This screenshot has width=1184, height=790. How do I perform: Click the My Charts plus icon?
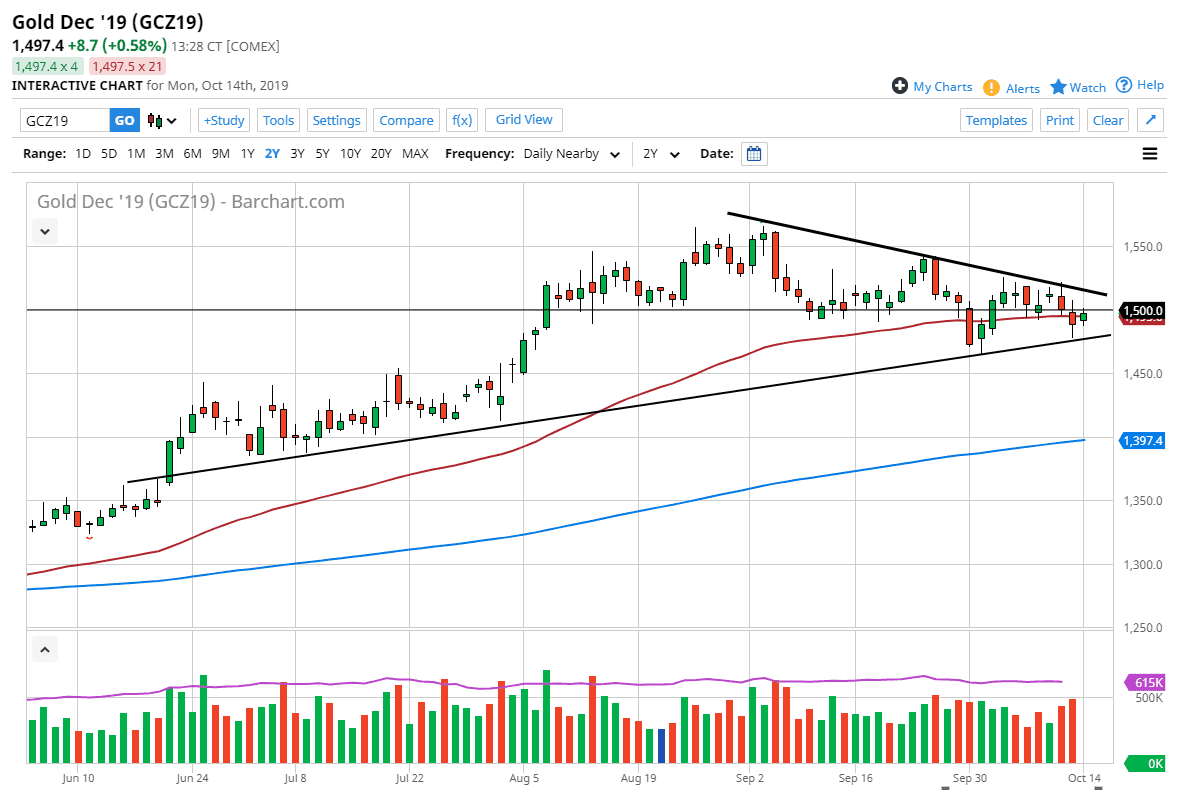(900, 86)
